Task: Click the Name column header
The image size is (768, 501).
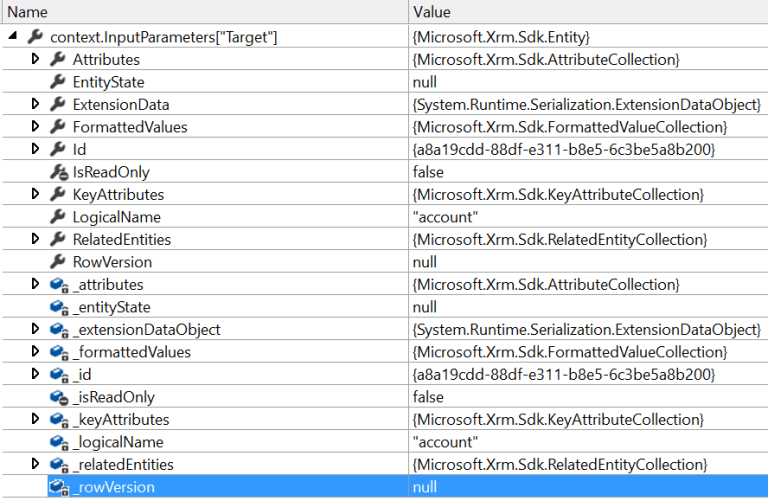Action: (205, 12)
